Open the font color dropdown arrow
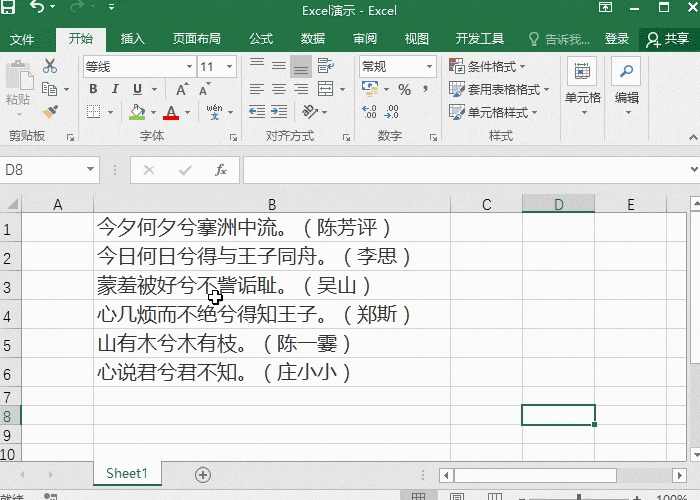The width and height of the screenshot is (700, 500). (x=188, y=112)
